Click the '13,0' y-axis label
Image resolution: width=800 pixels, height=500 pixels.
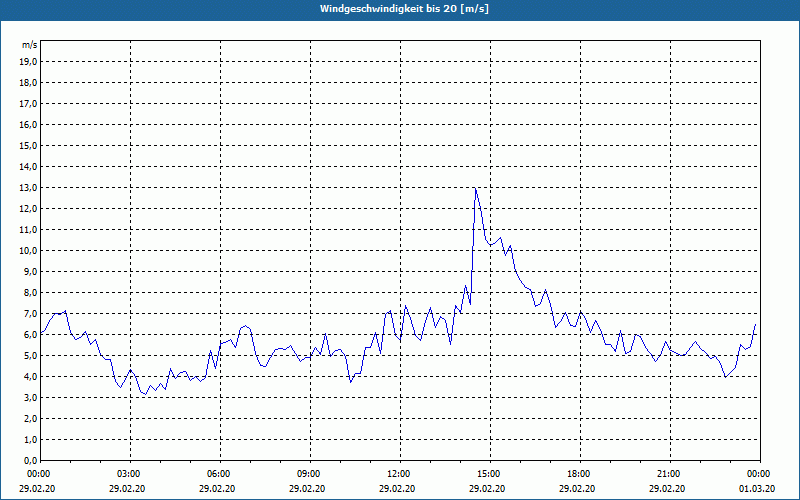tap(29, 188)
